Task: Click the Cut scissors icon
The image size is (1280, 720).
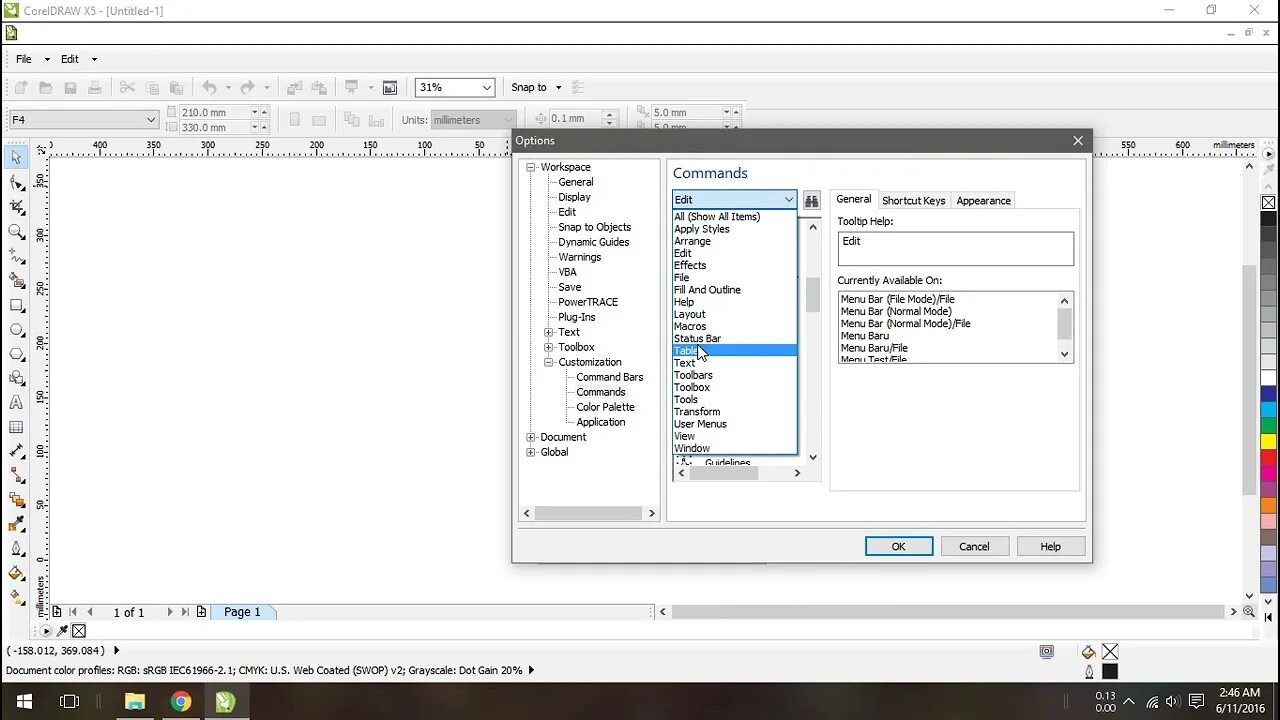Action: (127, 87)
